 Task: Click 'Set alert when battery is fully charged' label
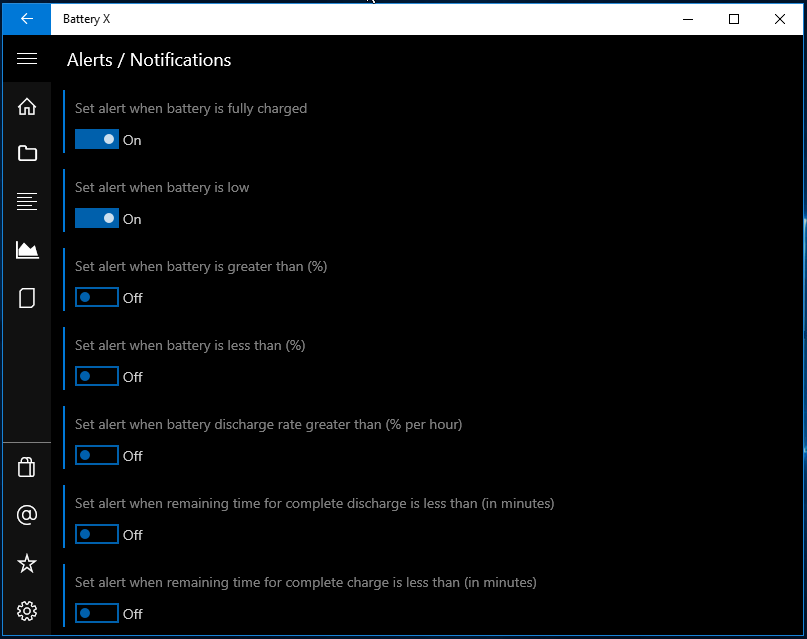pos(191,109)
